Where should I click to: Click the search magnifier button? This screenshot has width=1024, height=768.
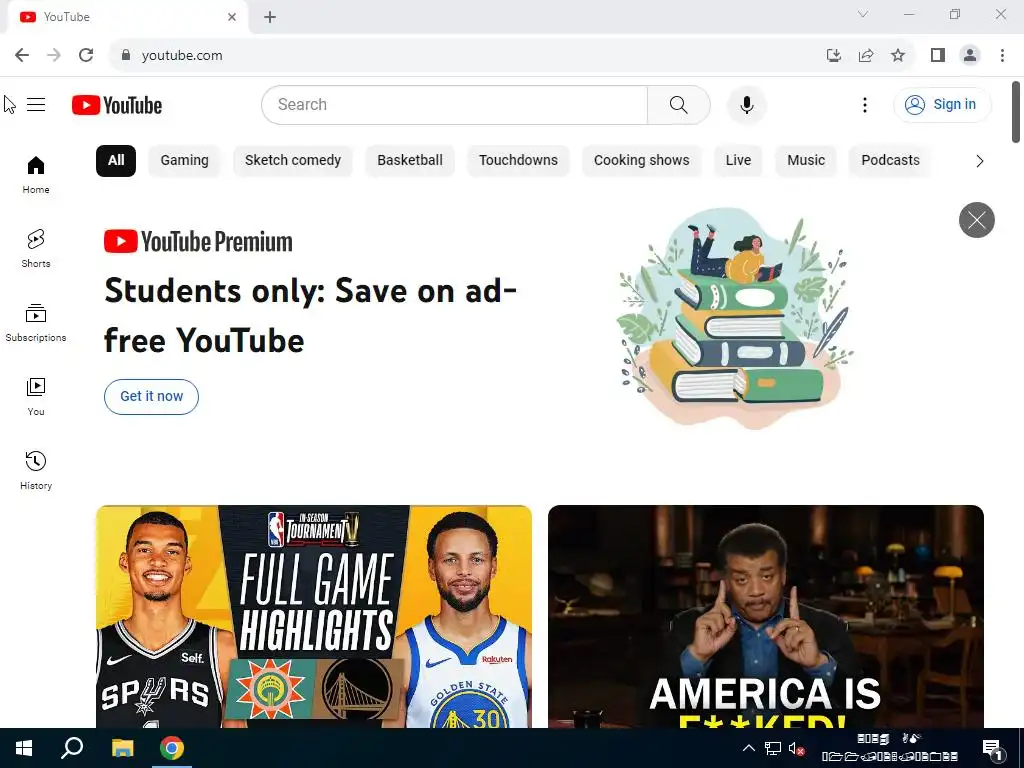tap(679, 104)
